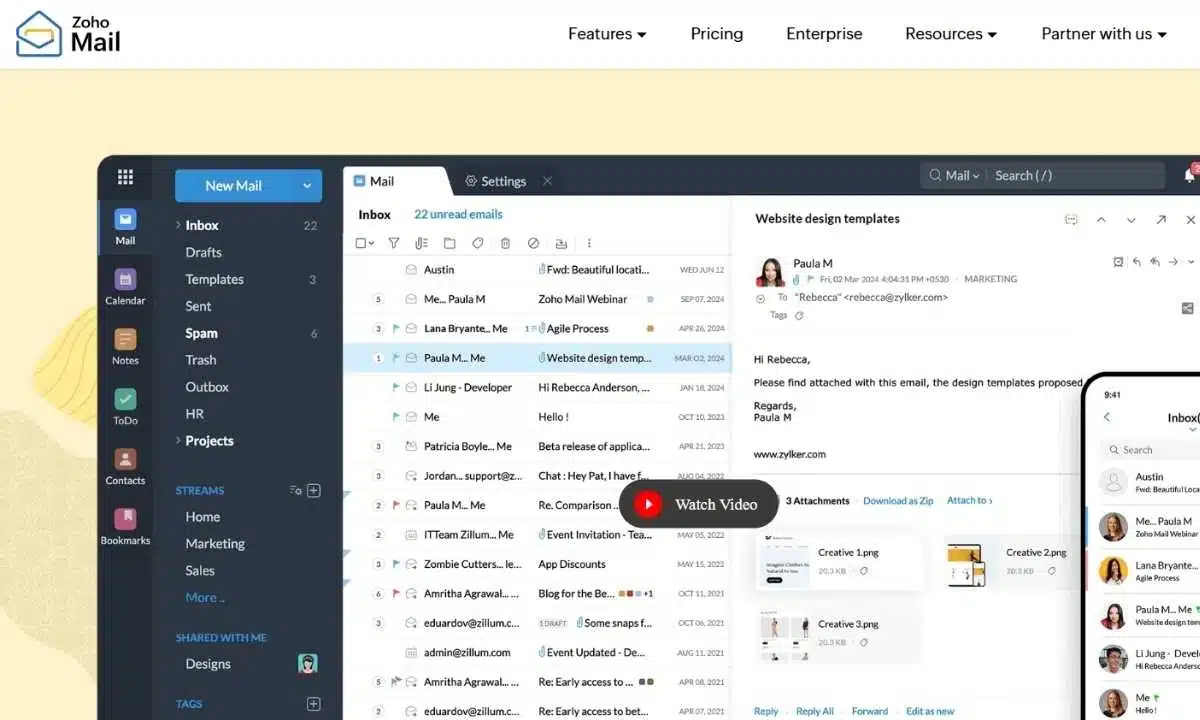Image resolution: width=1200 pixels, height=720 pixels.
Task: Click the filter funnel icon in inbox toolbar
Action: pos(393,243)
